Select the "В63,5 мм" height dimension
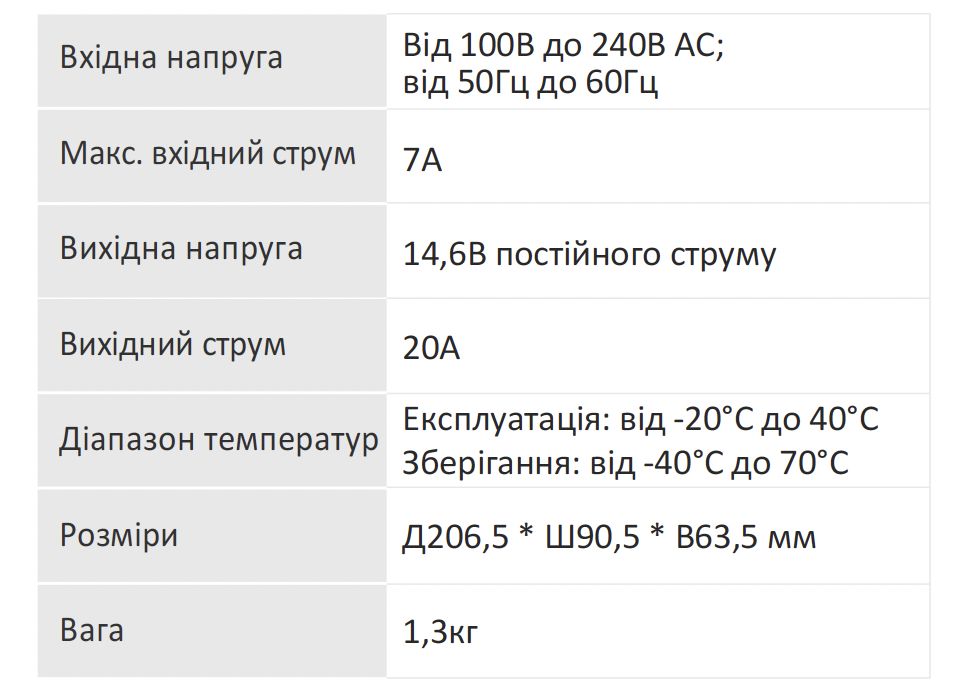966x694 pixels. coord(746,539)
